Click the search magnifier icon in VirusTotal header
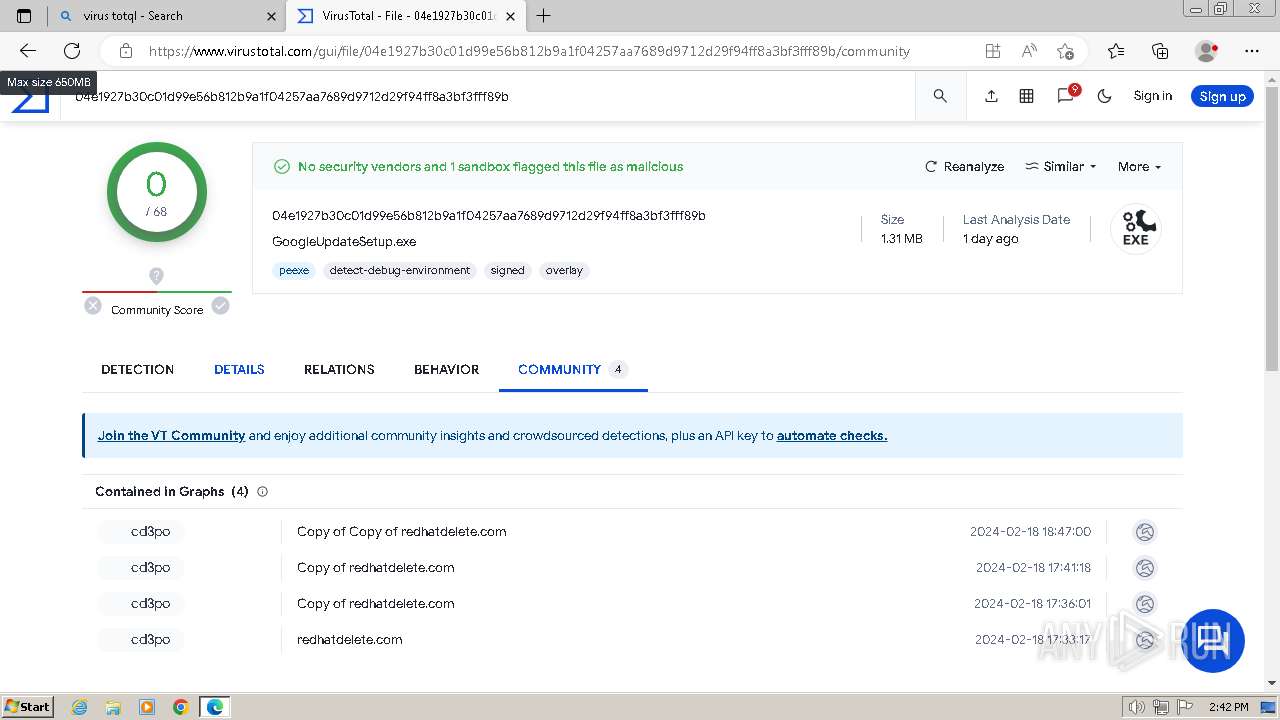This screenshot has height=720, width=1280. click(x=940, y=96)
